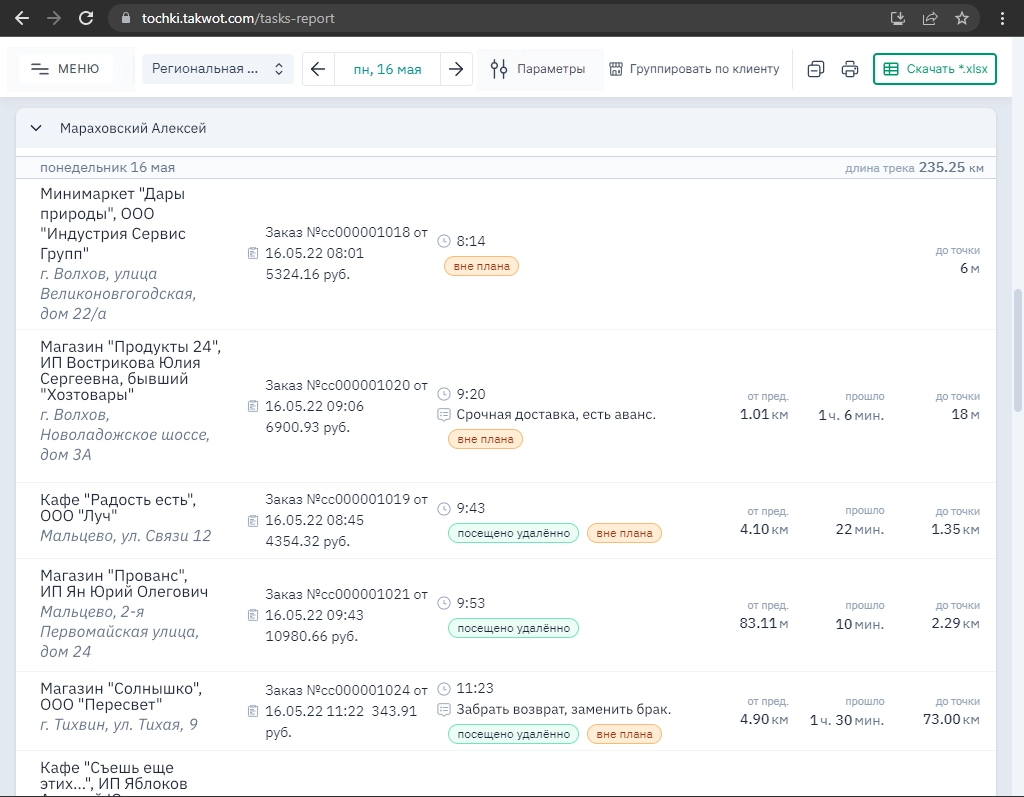The height and width of the screenshot is (797, 1024).
Task: Open the Региональная dropdown selector
Action: 217,69
